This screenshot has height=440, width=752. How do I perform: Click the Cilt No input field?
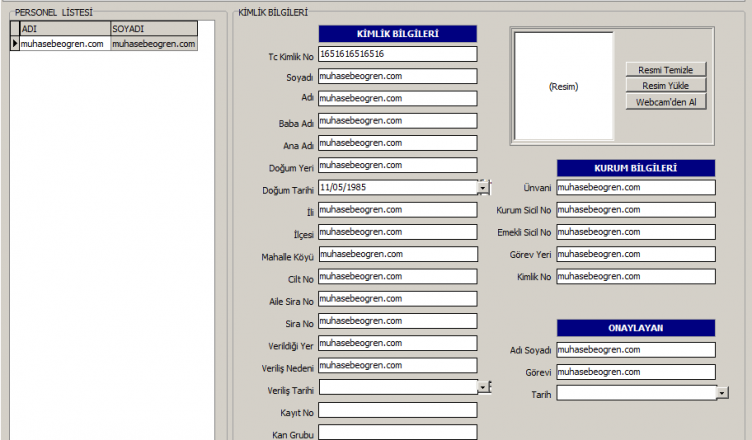398,276
